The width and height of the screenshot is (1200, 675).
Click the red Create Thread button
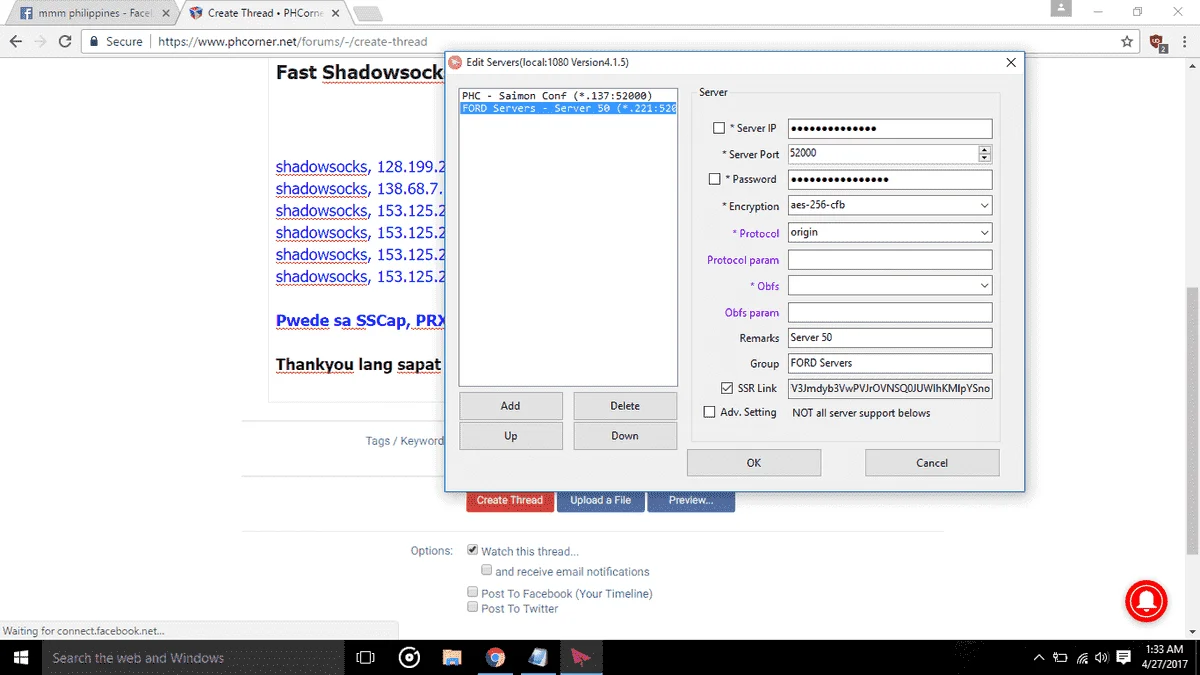[510, 500]
